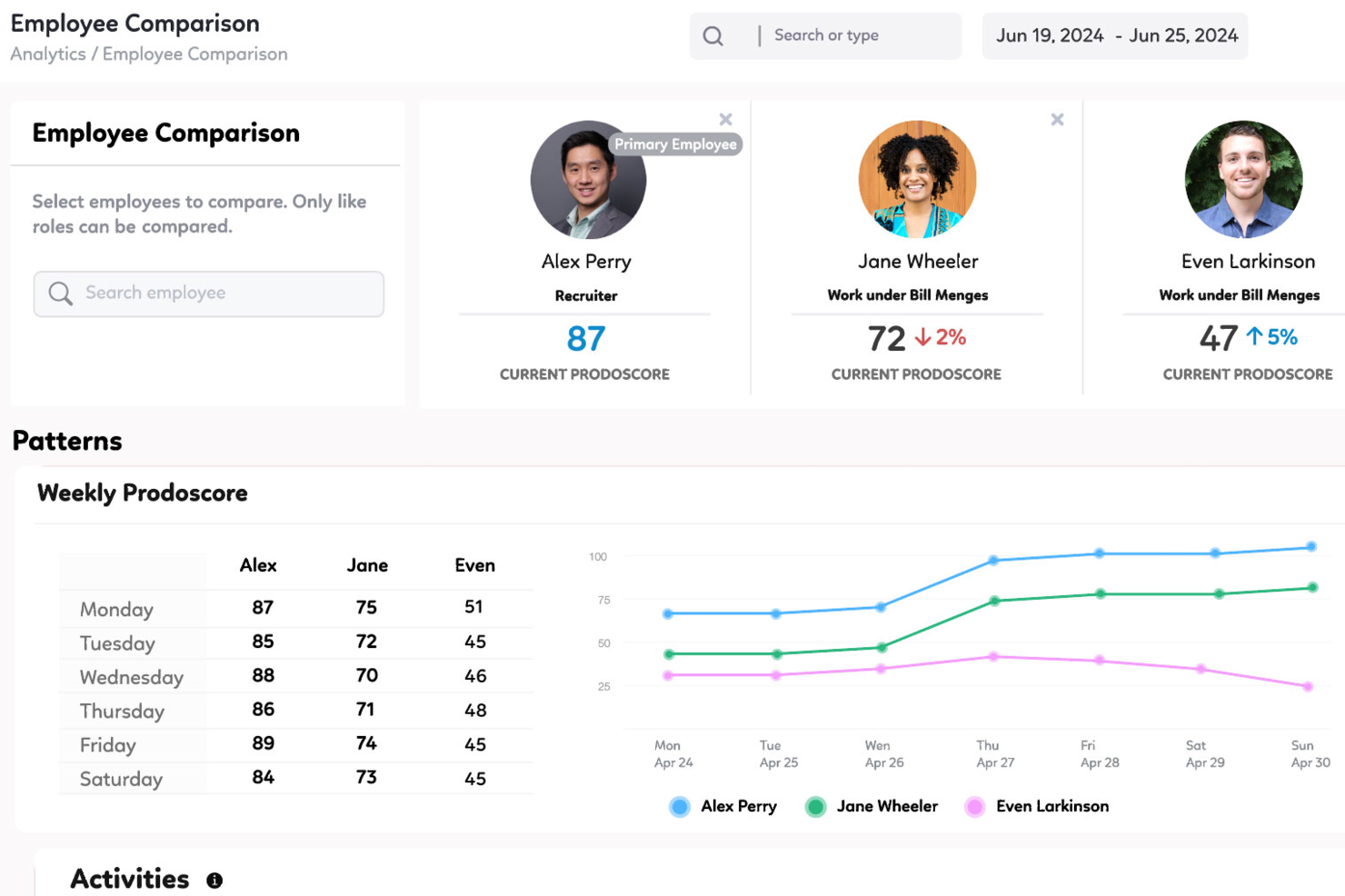The image size is (1345, 896).
Task: Click the magnifier icon in Search employee field
Action: pos(59,293)
